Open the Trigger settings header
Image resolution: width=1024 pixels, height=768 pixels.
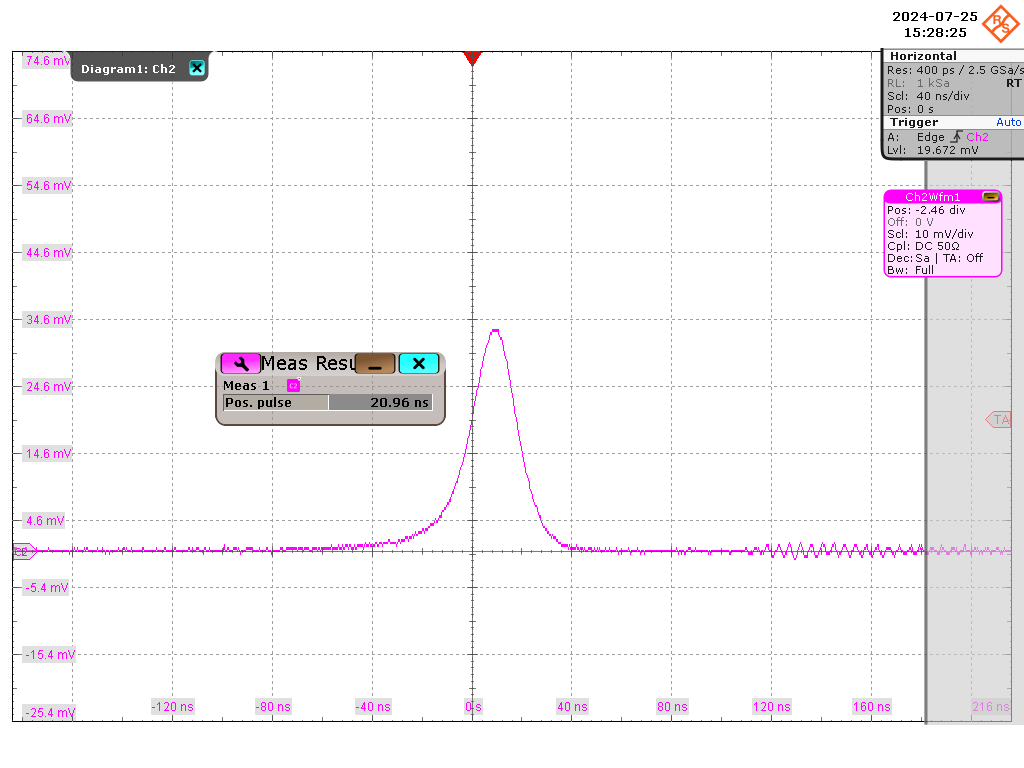pyautogui.click(x=914, y=122)
